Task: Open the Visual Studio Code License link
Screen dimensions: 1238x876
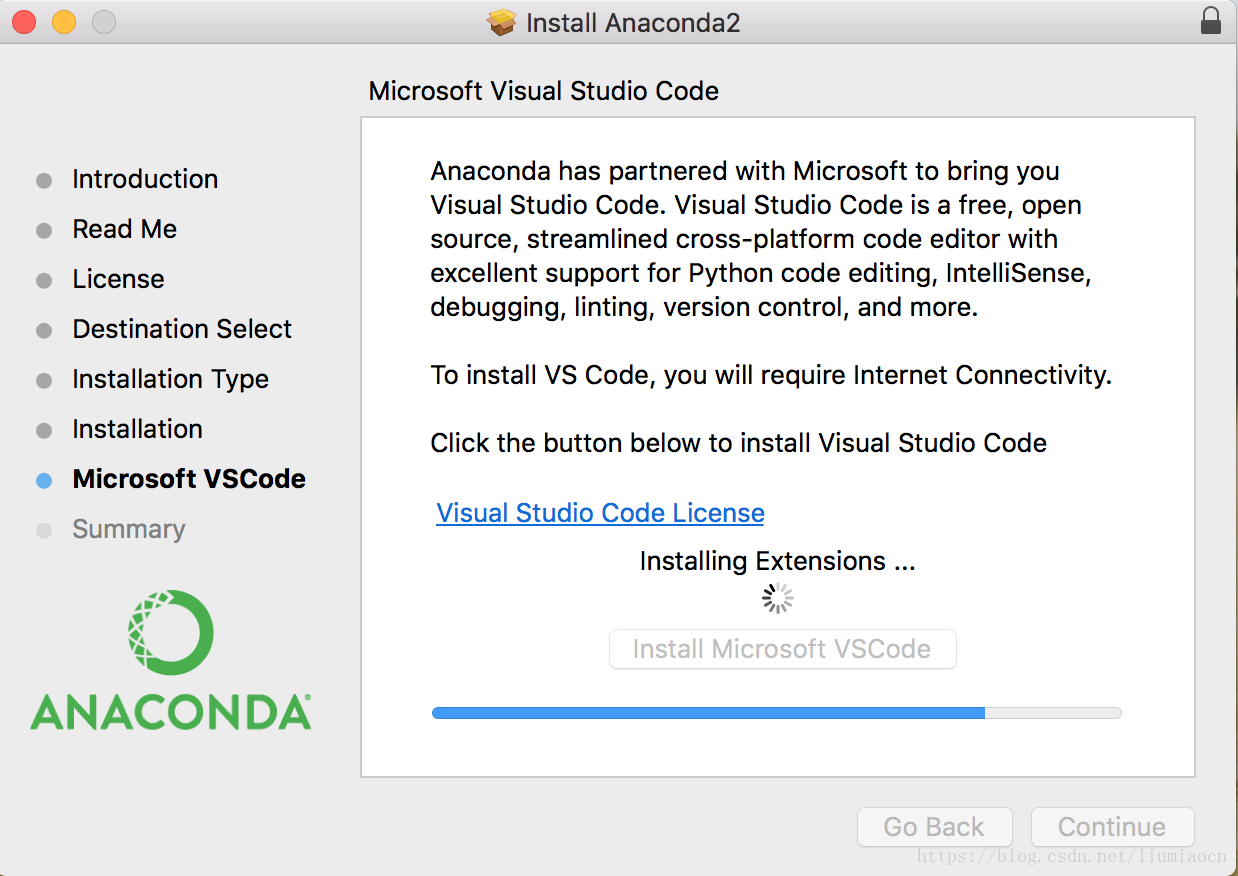Action: pos(600,513)
